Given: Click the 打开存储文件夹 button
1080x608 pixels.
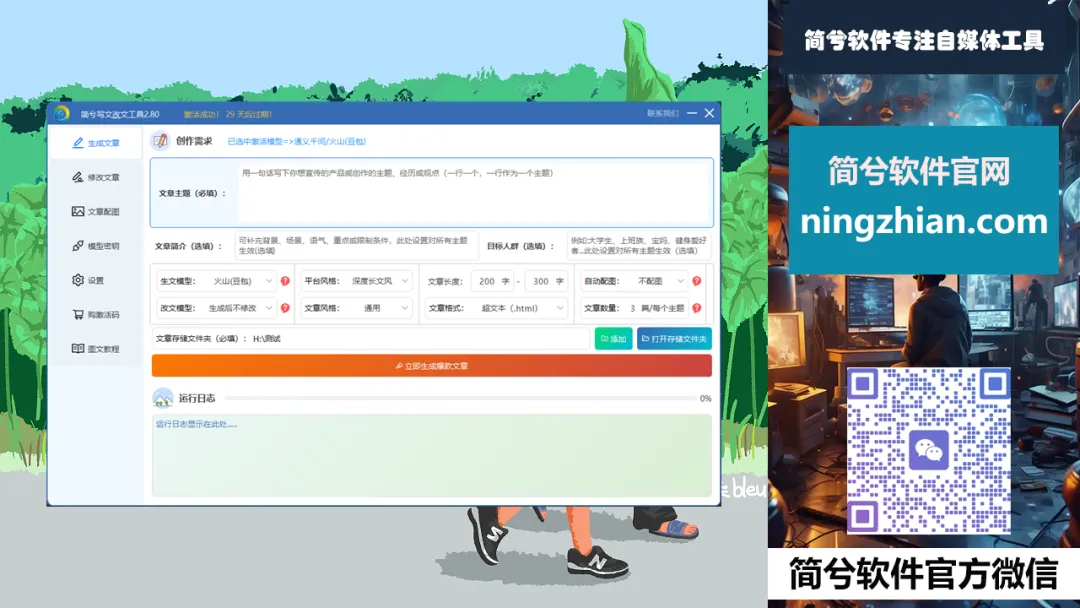Looking at the screenshot, I should [x=674, y=338].
